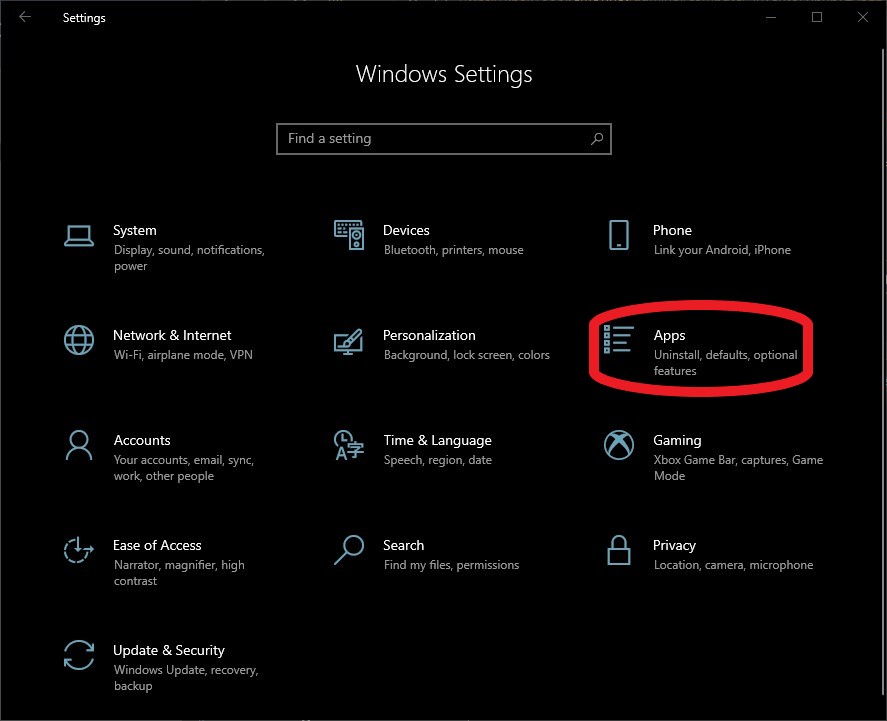Open Time & Language settings label
Viewport: 887px width, 721px height.
coord(437,441)
